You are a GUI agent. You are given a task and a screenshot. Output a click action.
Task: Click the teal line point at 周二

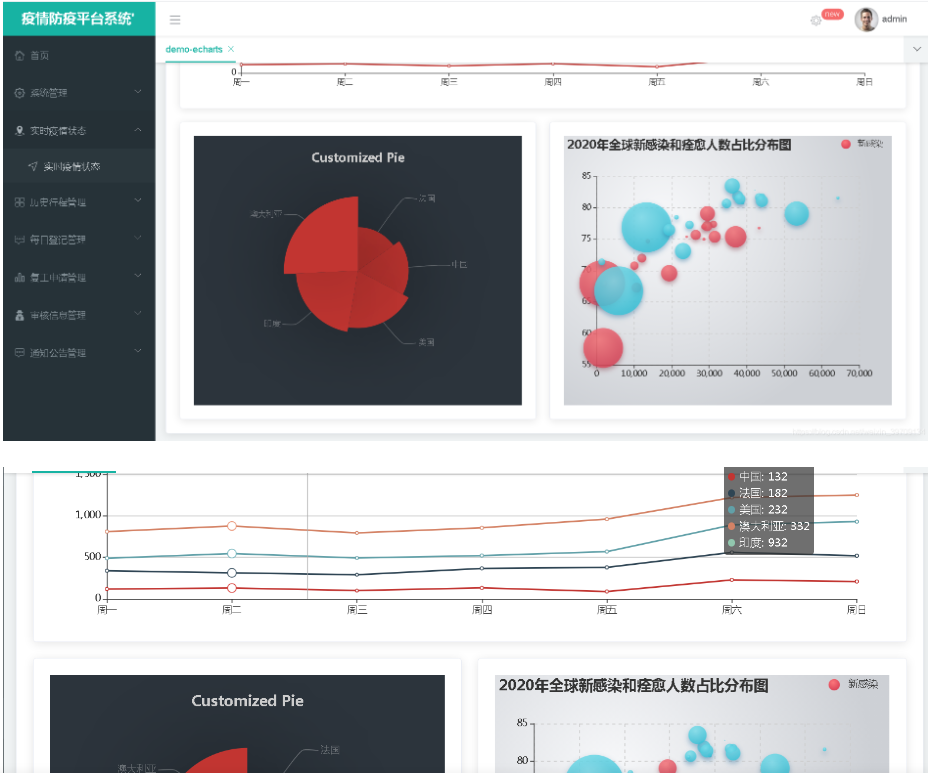[x=232, y=554]
